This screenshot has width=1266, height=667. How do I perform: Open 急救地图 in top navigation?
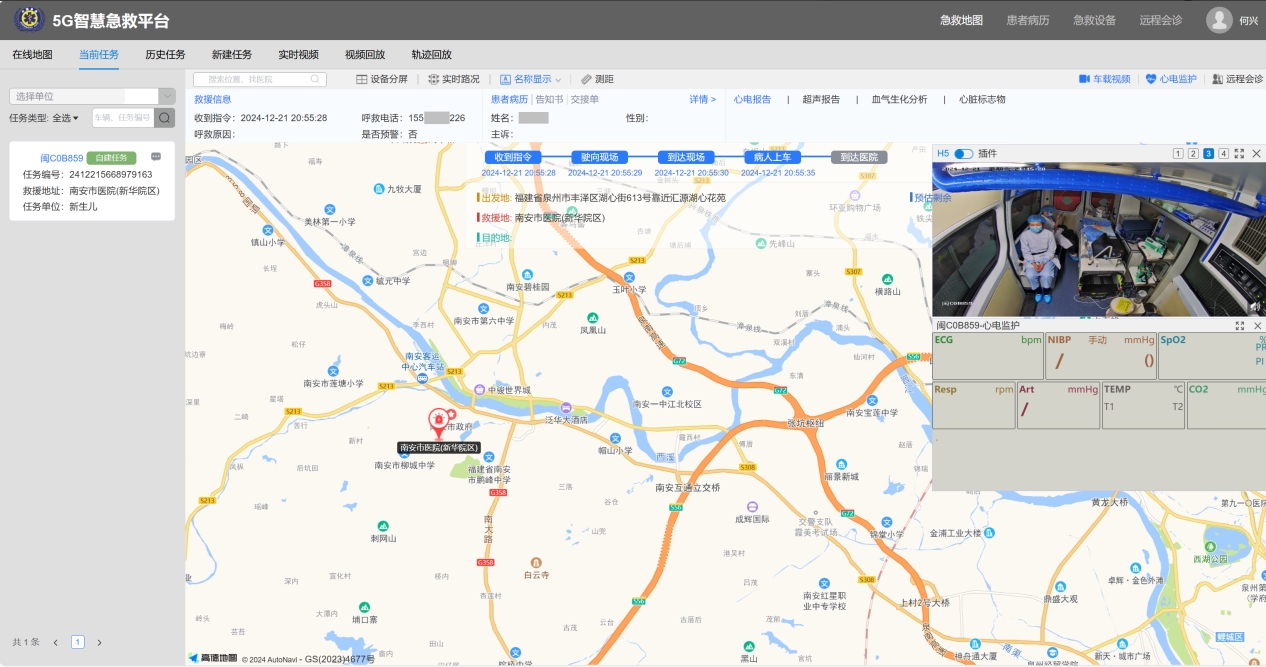961,20
